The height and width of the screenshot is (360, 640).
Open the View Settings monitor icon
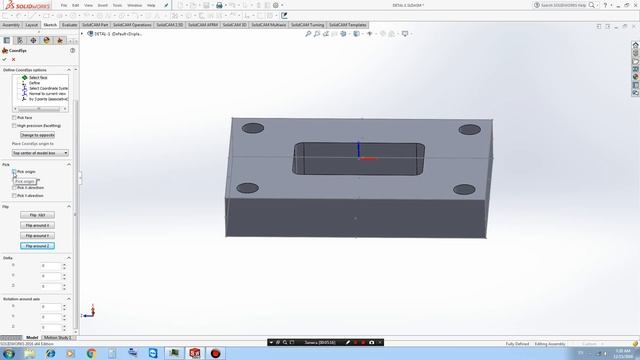[405, 34]
